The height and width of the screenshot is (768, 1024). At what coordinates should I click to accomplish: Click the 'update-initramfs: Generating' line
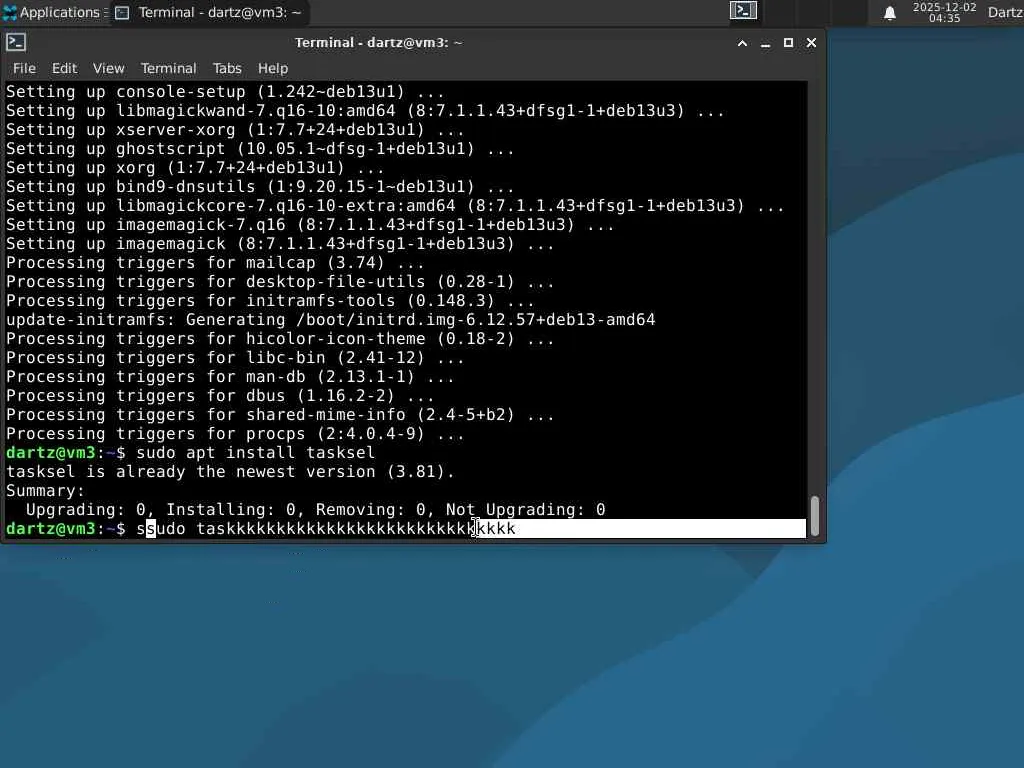click(x=330, y=319)
